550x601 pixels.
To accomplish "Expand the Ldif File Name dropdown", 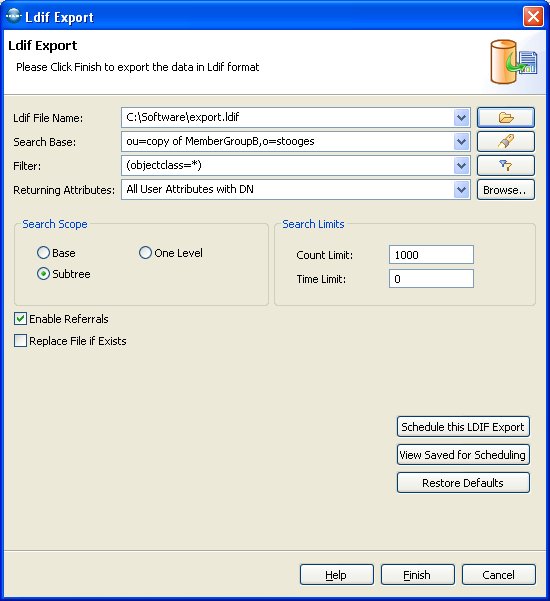I will tap(461, 117).
